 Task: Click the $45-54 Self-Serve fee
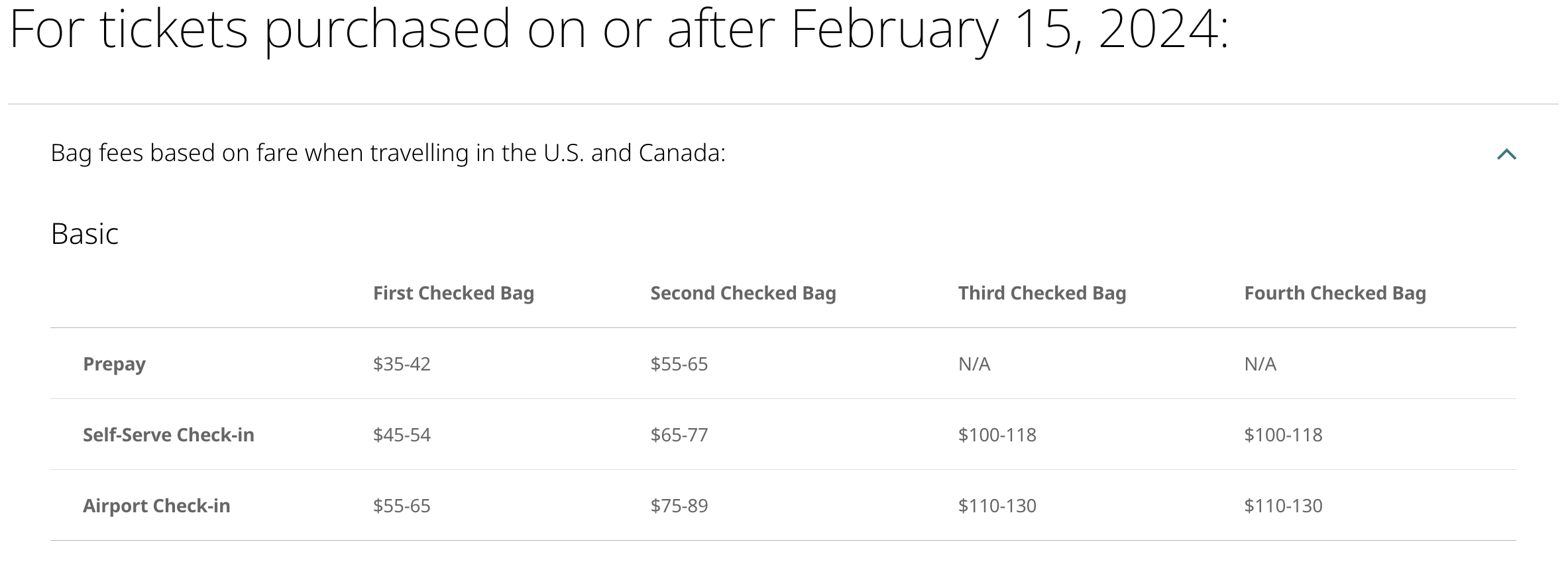(402, 435)
